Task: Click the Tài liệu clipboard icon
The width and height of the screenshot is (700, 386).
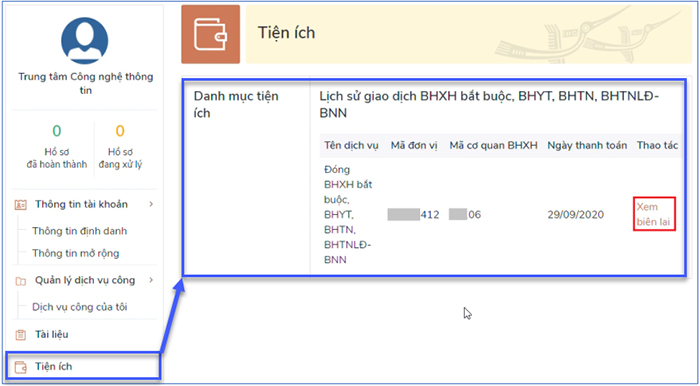Action: click(x=21, y=335)
